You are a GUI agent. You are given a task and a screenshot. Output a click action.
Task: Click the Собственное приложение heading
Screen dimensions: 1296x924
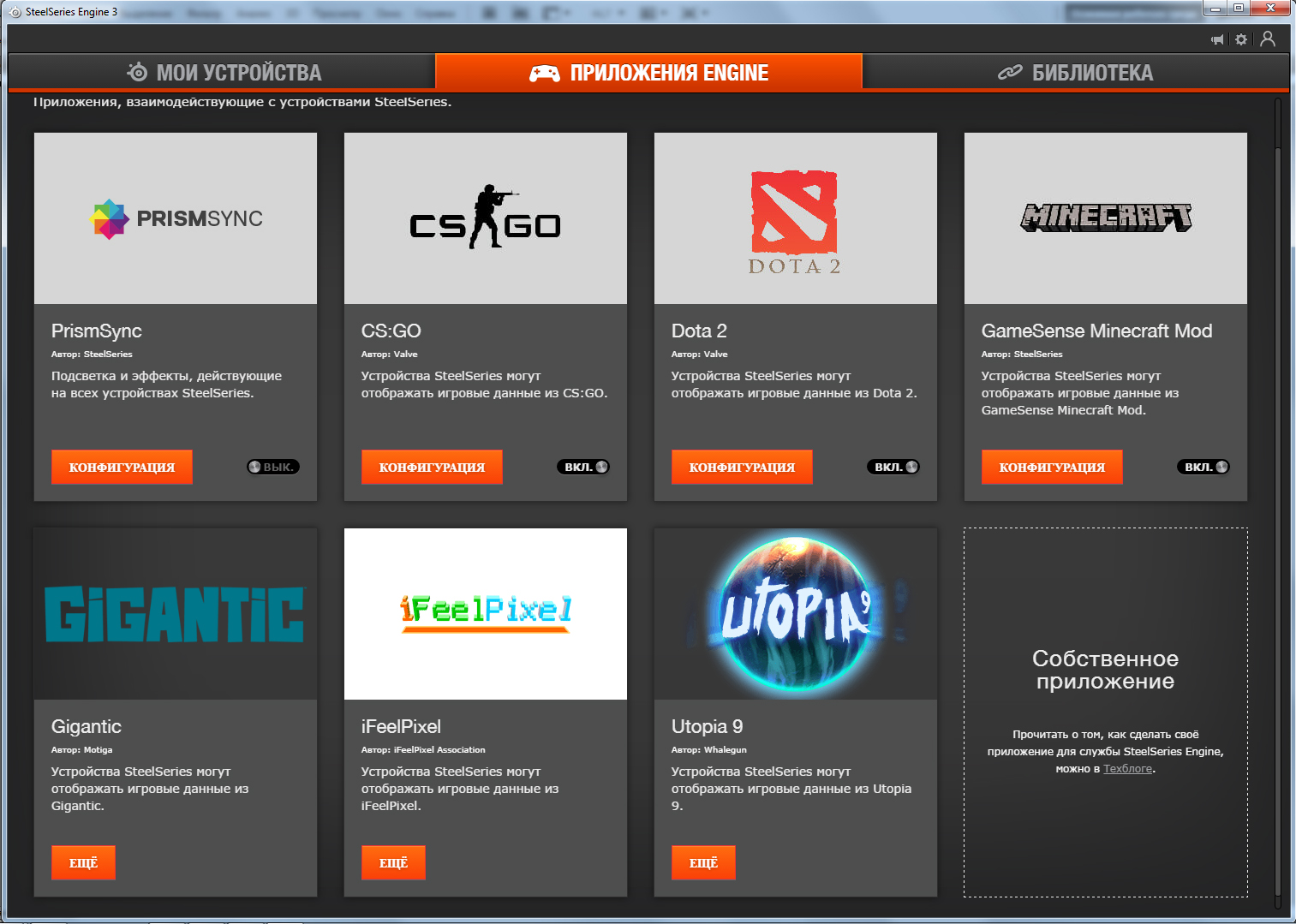1105,670
